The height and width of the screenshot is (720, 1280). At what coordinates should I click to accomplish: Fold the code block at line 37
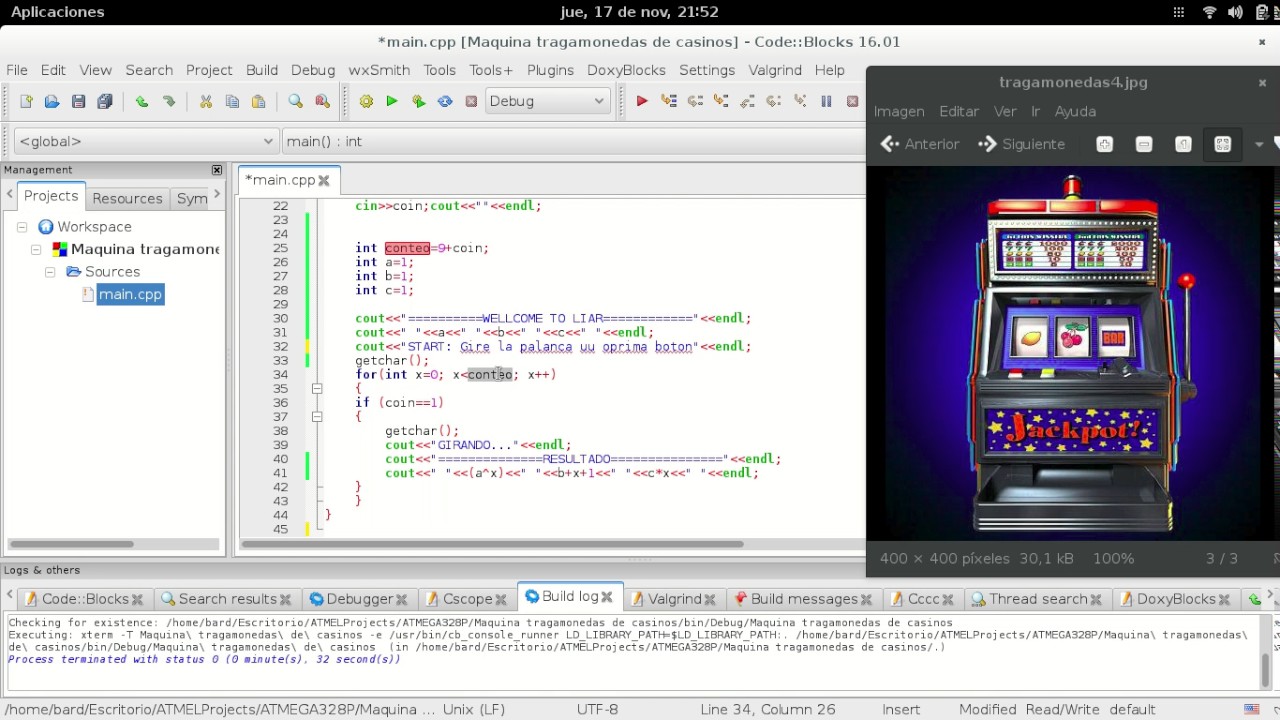click(x=316, y=417)
